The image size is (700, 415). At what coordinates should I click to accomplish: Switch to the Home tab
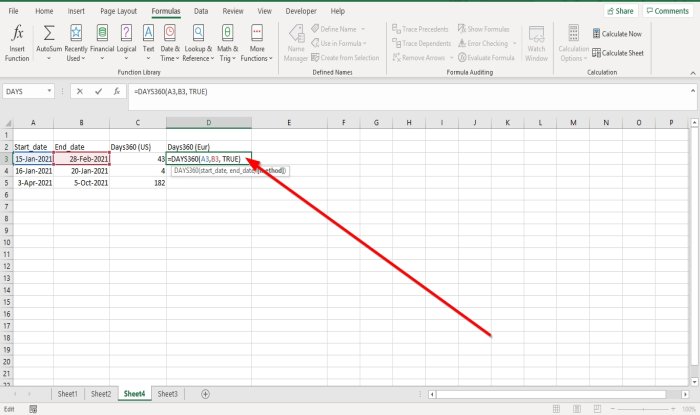[x=44, y=11]
